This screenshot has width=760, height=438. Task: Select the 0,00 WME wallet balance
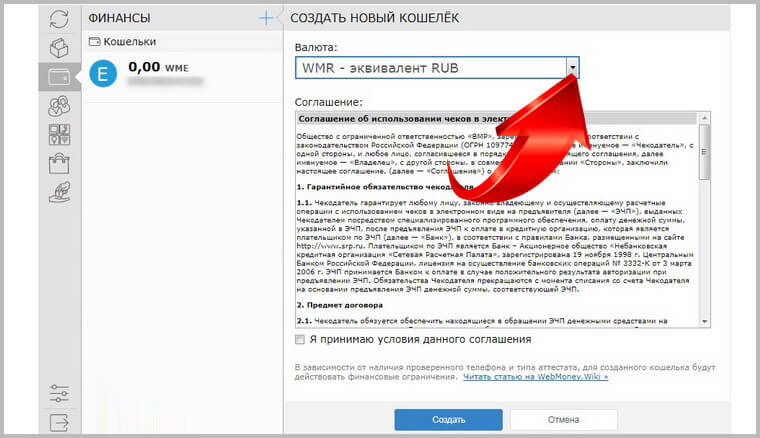158,67
